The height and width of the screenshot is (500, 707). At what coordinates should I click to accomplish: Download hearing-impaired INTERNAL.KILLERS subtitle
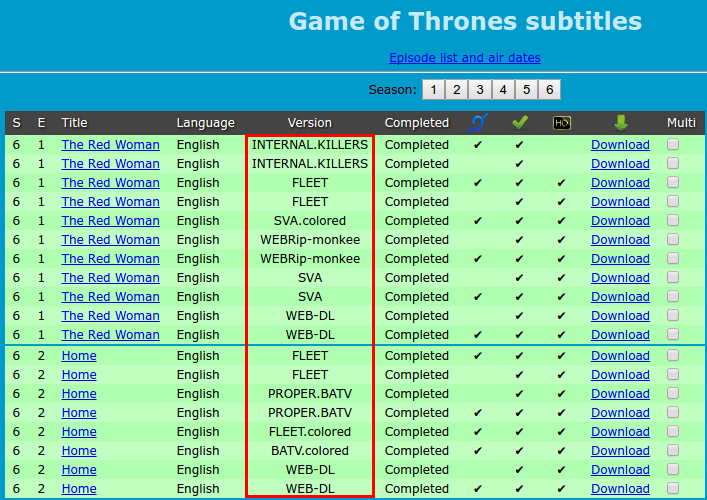tap(620, 145)
